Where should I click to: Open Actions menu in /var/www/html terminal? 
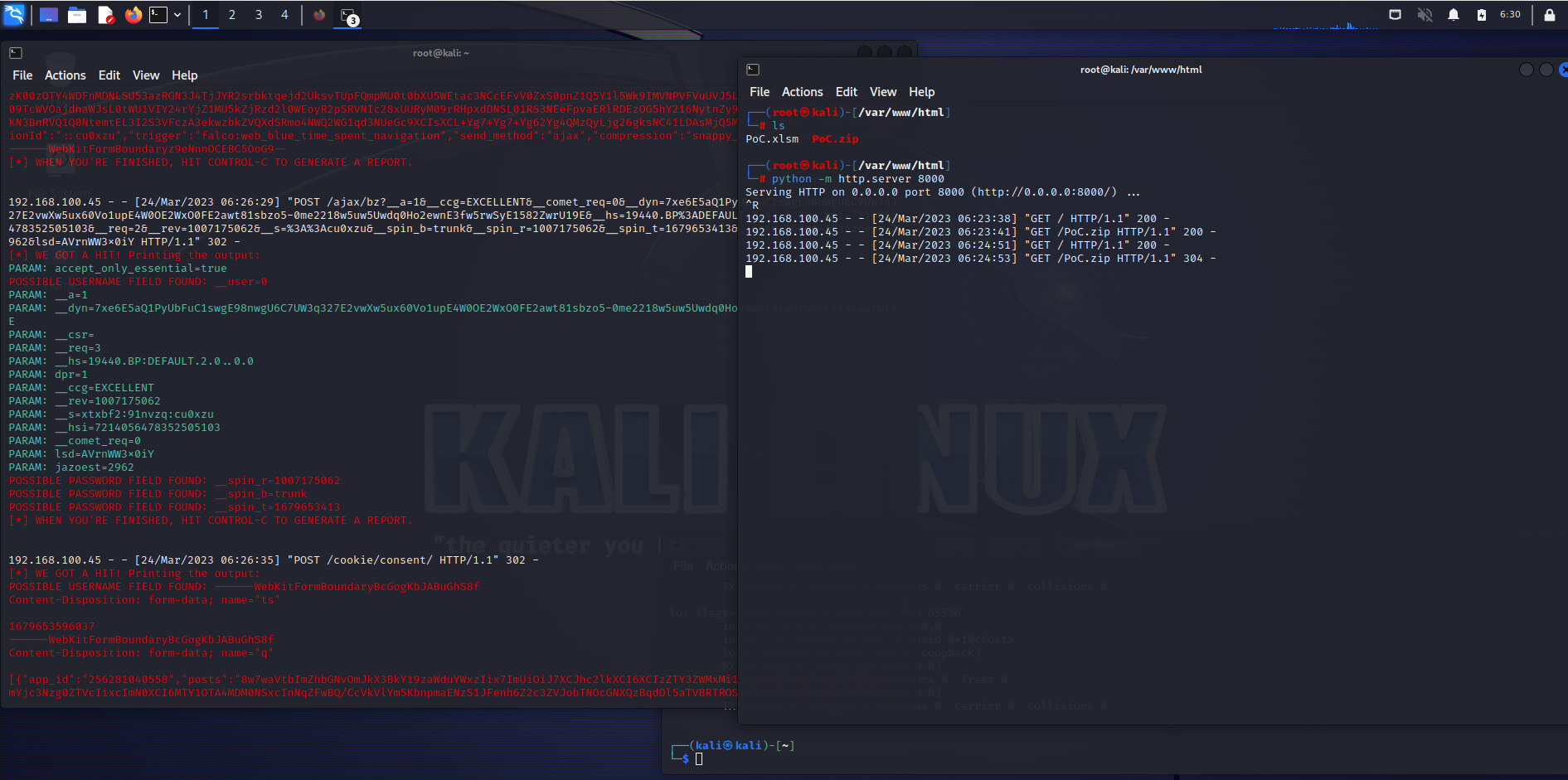click(x=803, y=92)
